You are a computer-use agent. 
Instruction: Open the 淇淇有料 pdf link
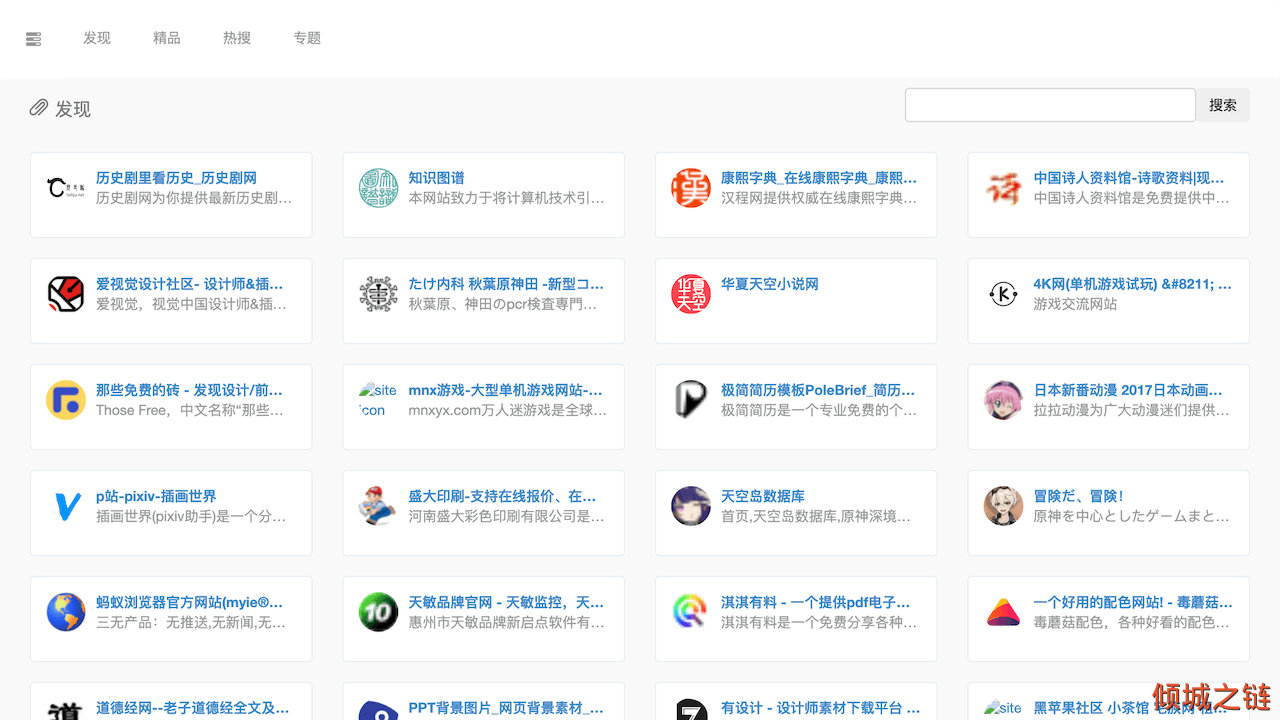pos(816,602)
